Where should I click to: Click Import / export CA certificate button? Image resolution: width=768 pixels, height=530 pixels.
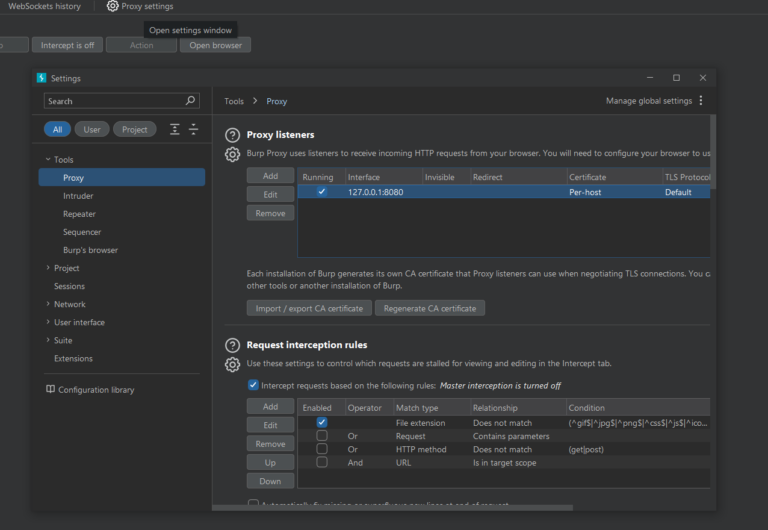pyautogui.click(x=309, y=308)
